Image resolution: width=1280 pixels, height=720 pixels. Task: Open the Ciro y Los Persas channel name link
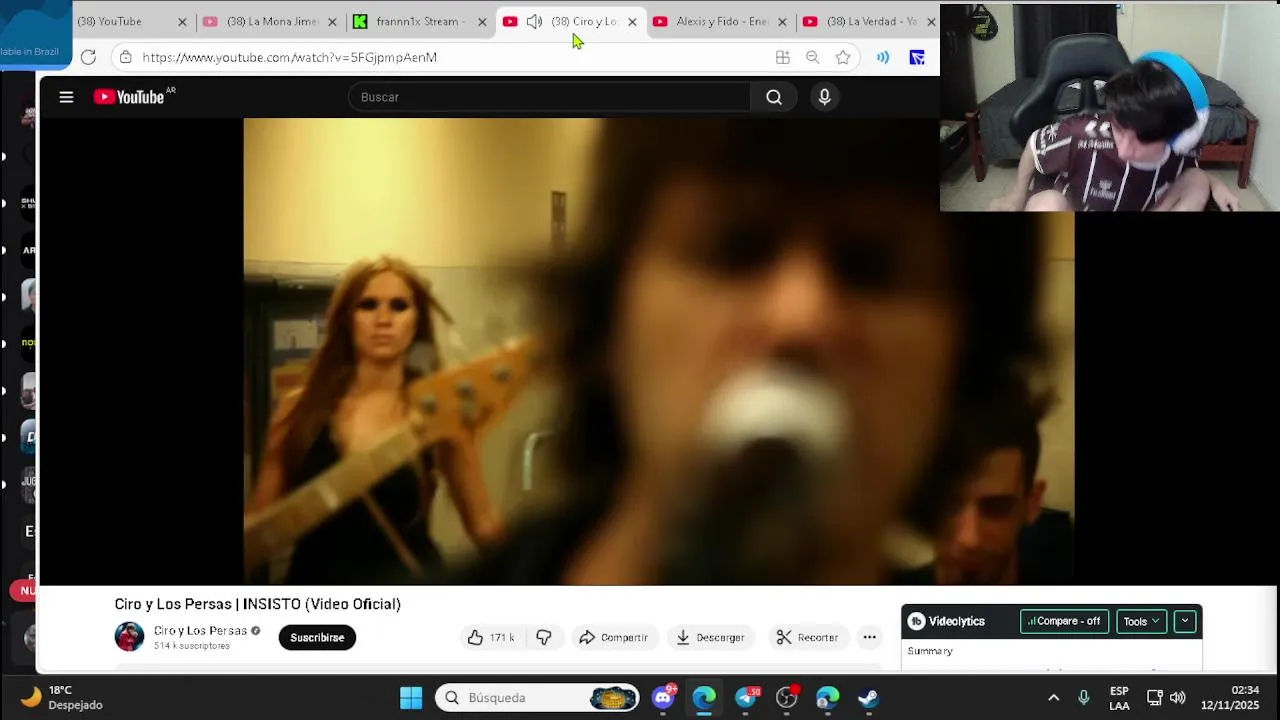tap(200, 630)
